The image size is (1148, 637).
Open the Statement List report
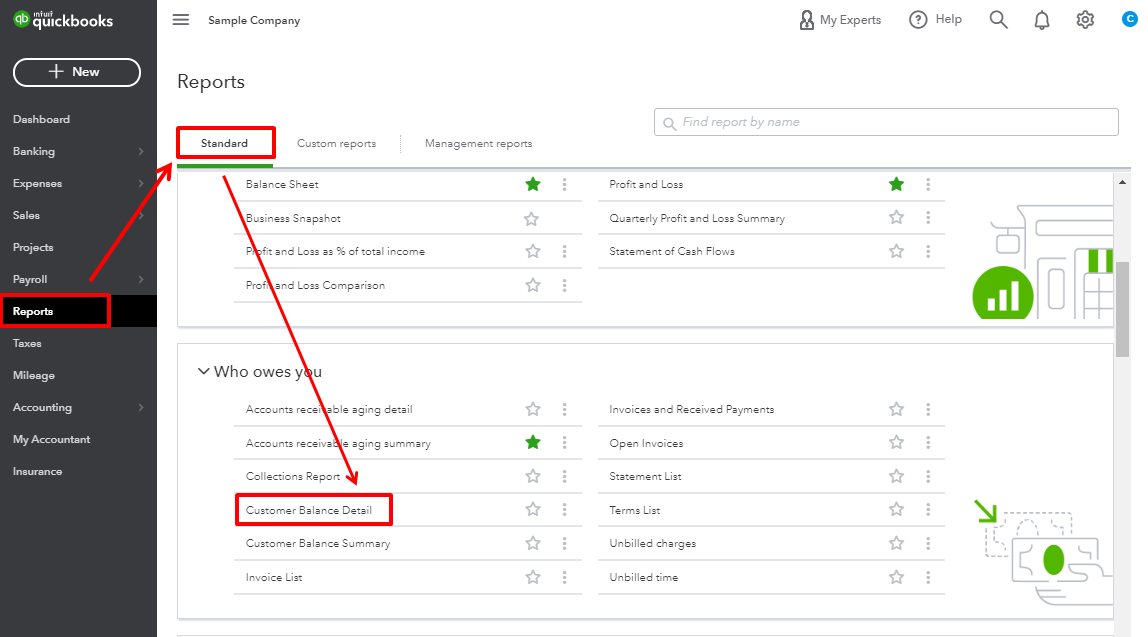coord(645,477)
